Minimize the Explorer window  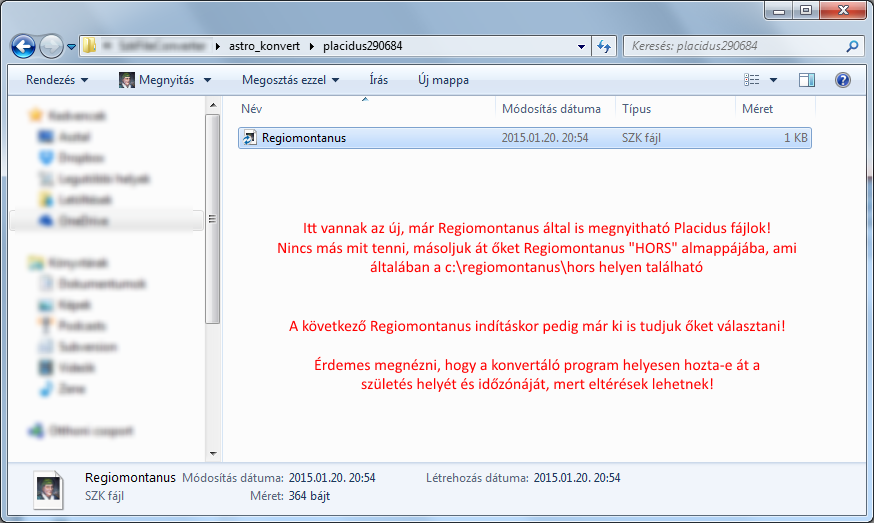779,10
